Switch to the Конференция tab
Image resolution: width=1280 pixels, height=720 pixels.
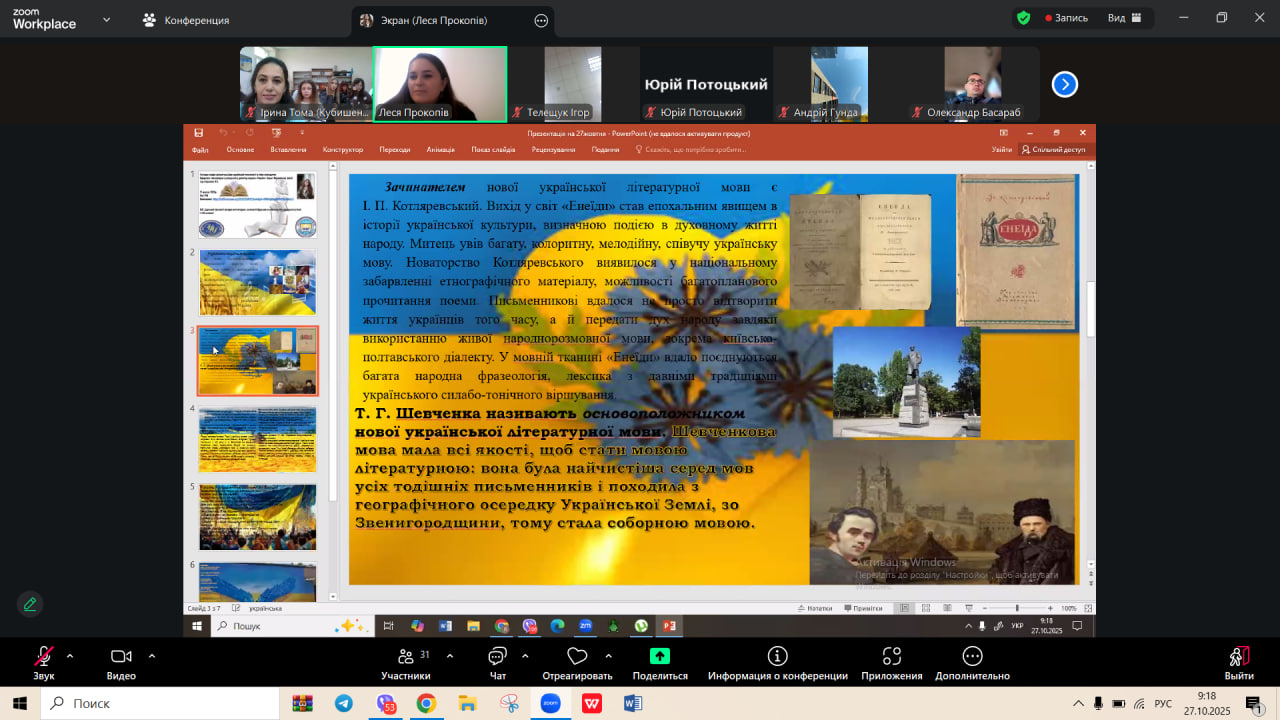pos(186,20)
